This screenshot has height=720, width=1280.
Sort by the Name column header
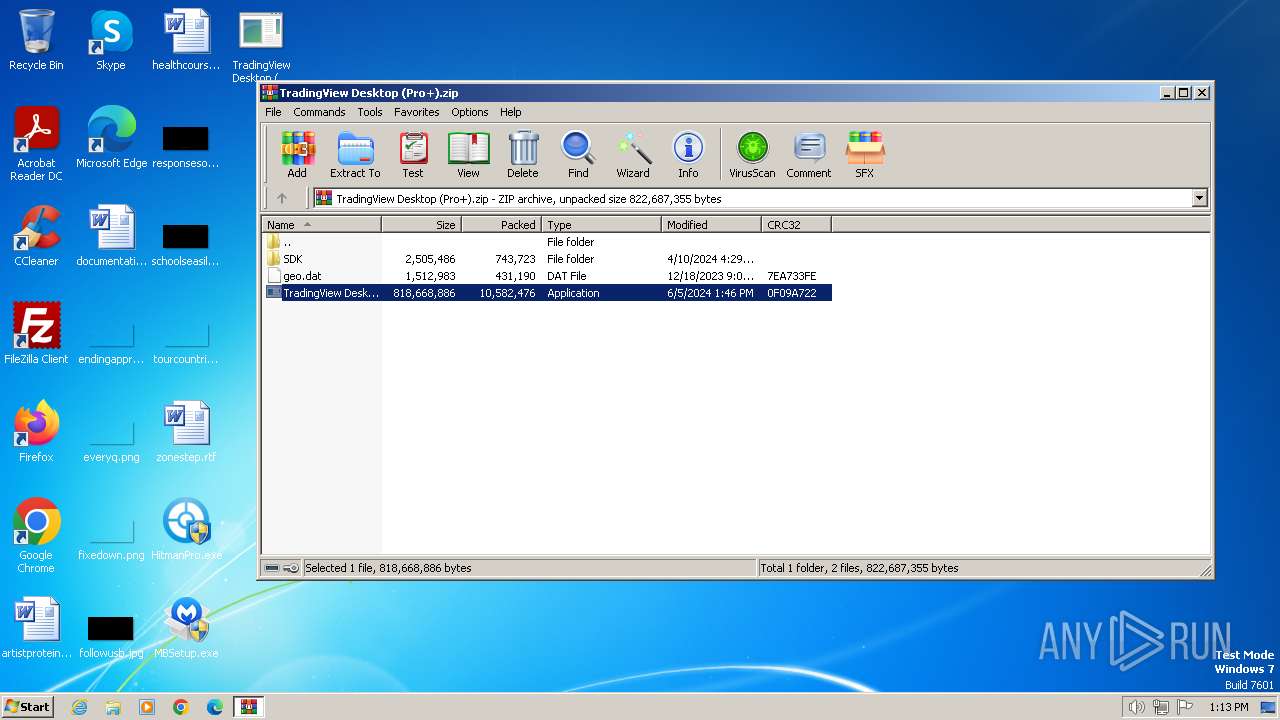(321, 225)
